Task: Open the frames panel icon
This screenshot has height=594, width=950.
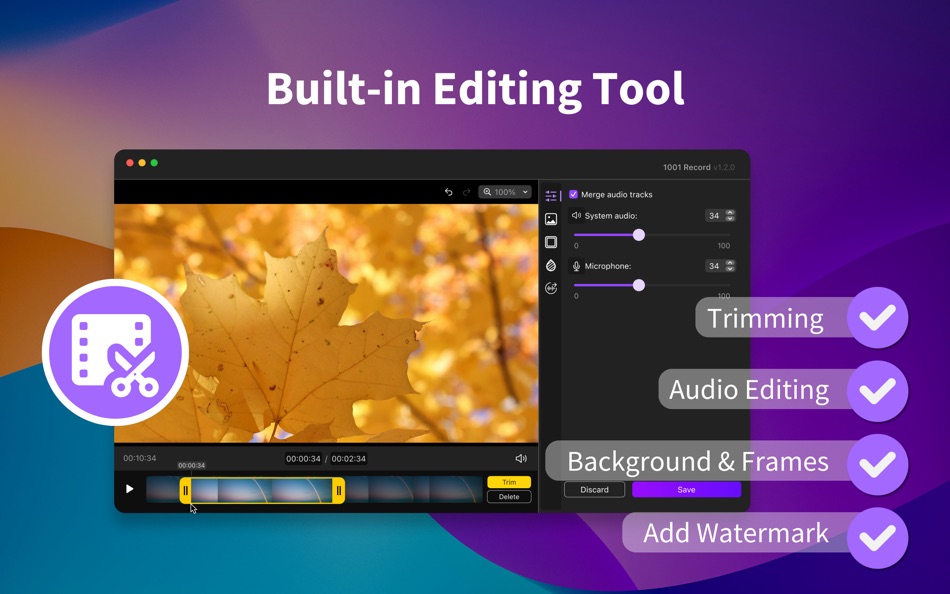Action: pyautogui.click(x=551, y=242)
